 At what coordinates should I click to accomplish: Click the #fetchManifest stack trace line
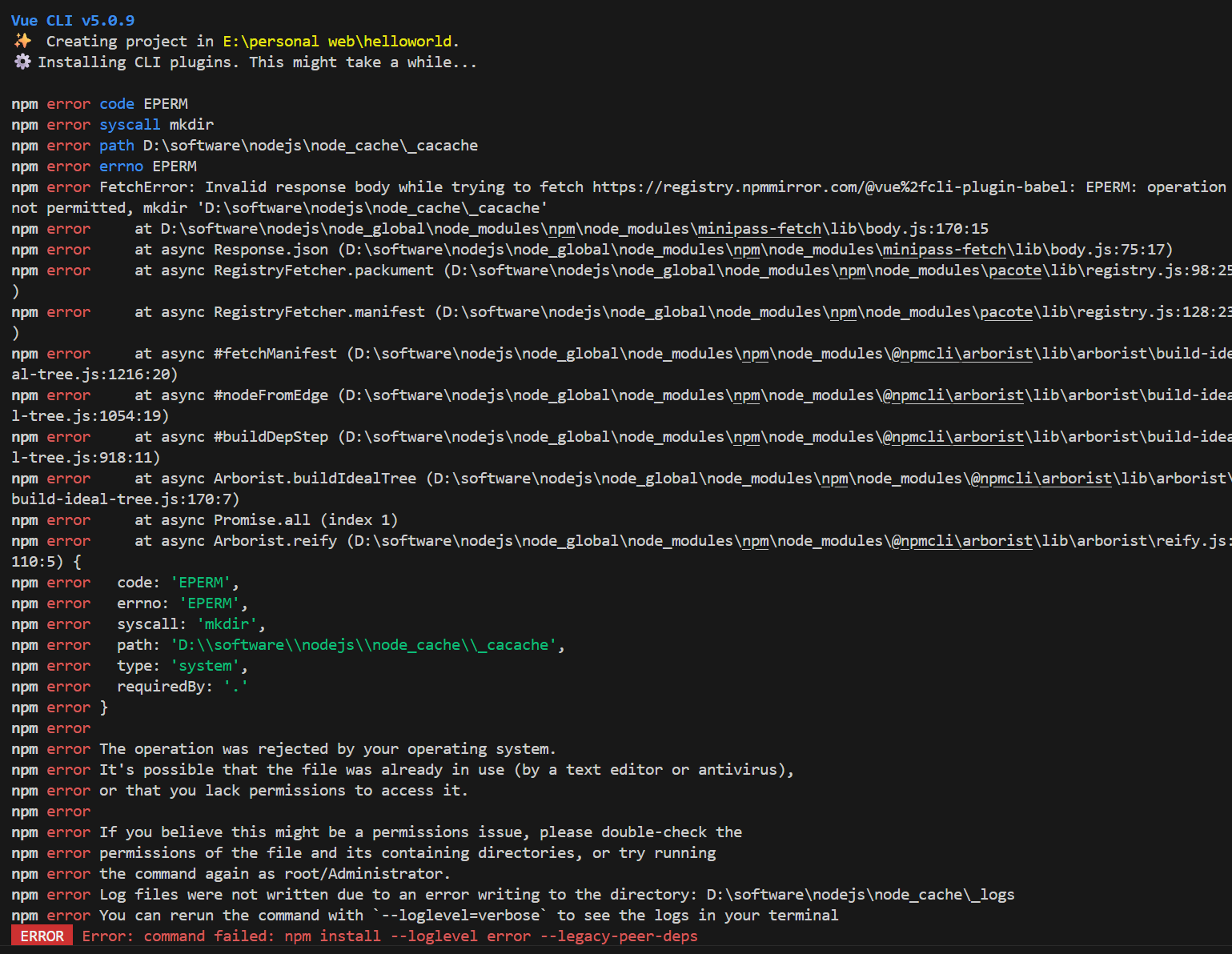click(x=621, y=353)
